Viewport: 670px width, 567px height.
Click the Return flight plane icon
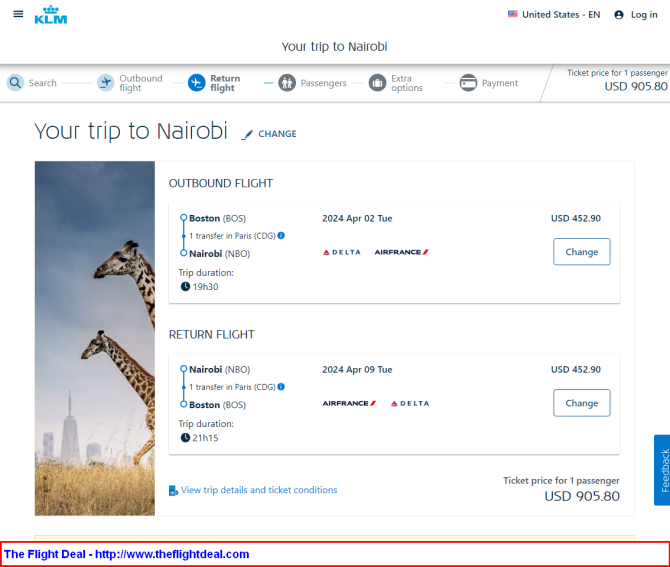197,82
